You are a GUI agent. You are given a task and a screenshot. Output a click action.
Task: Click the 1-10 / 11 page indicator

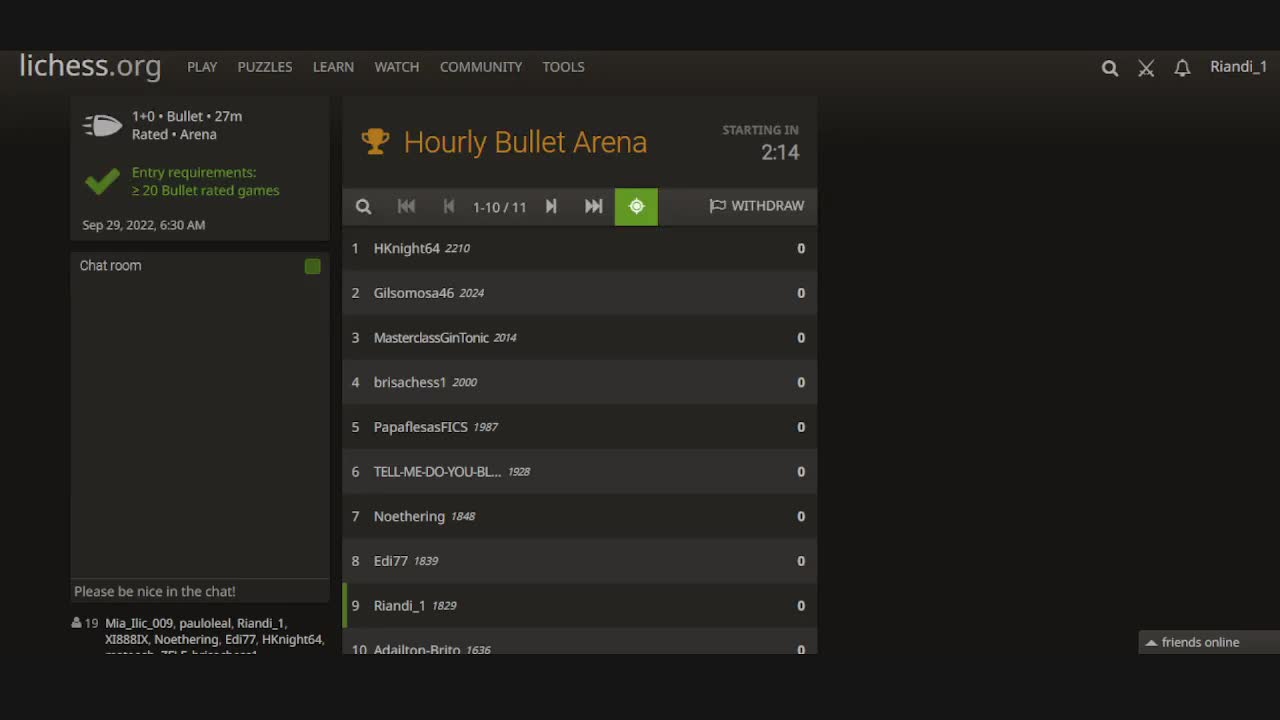point(499,207)
